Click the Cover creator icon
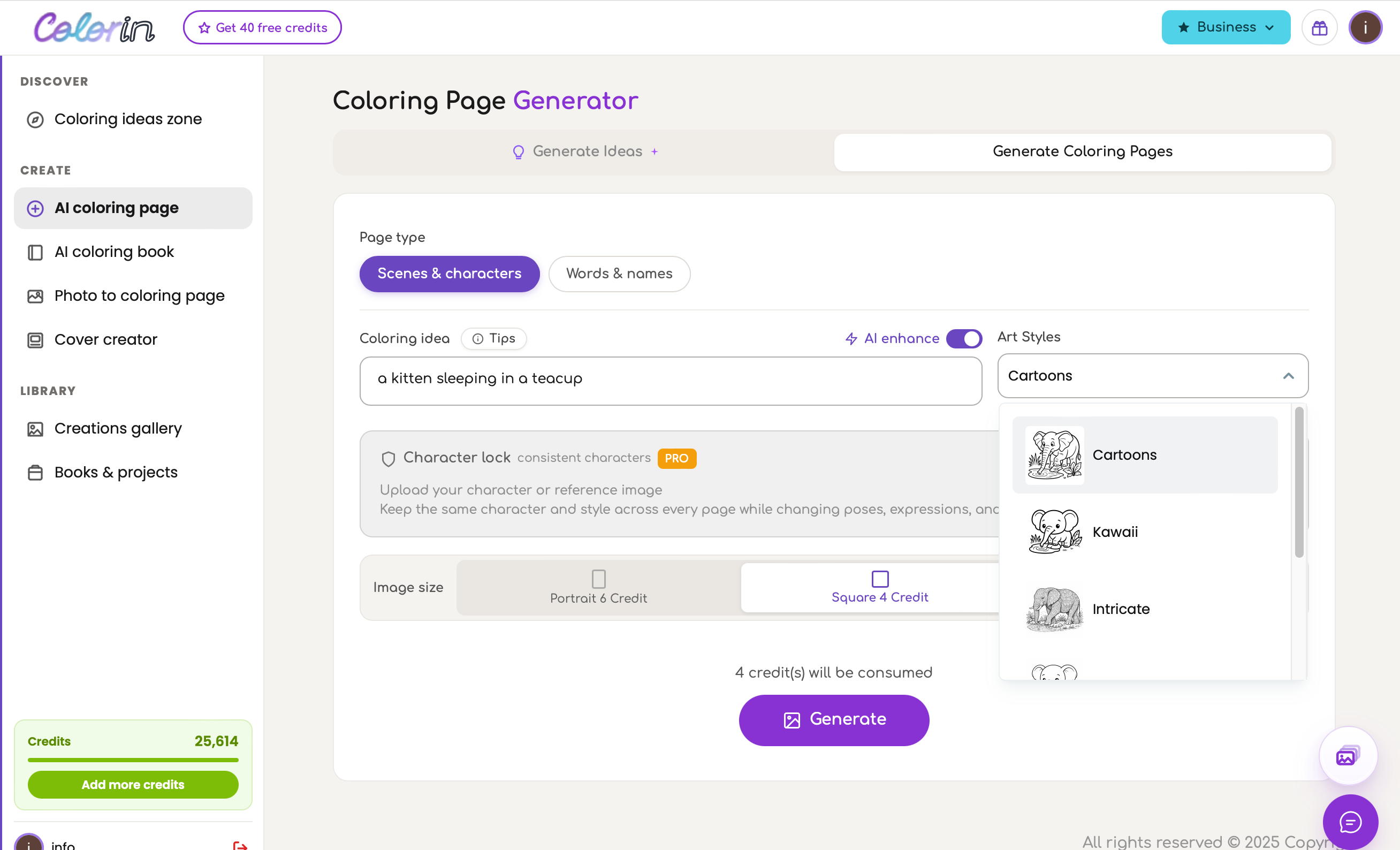This screenshot has height=850, width=1400. click(x=35, y=340)
